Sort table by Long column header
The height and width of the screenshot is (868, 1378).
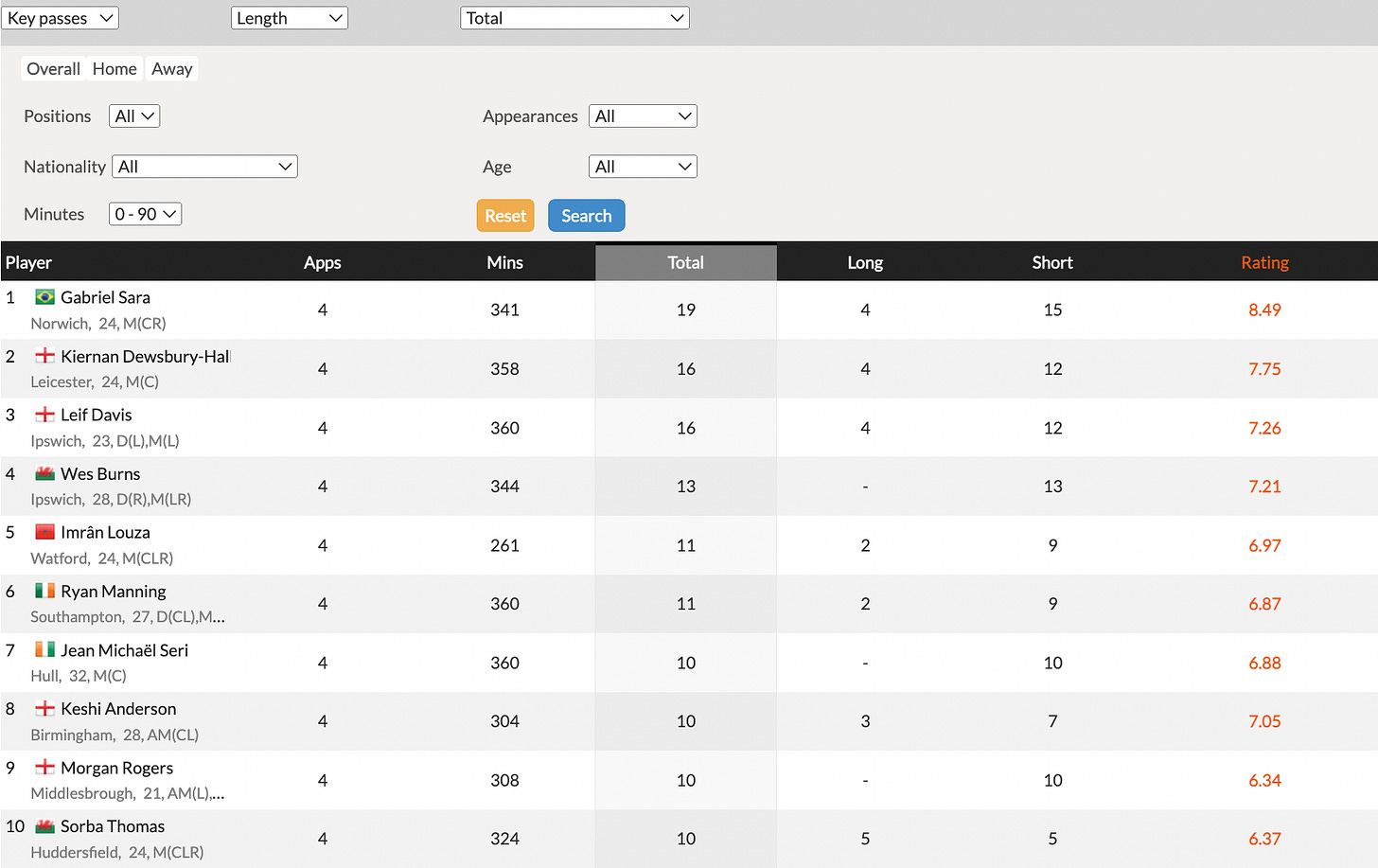pyautogui.click(x=865, y=263)
